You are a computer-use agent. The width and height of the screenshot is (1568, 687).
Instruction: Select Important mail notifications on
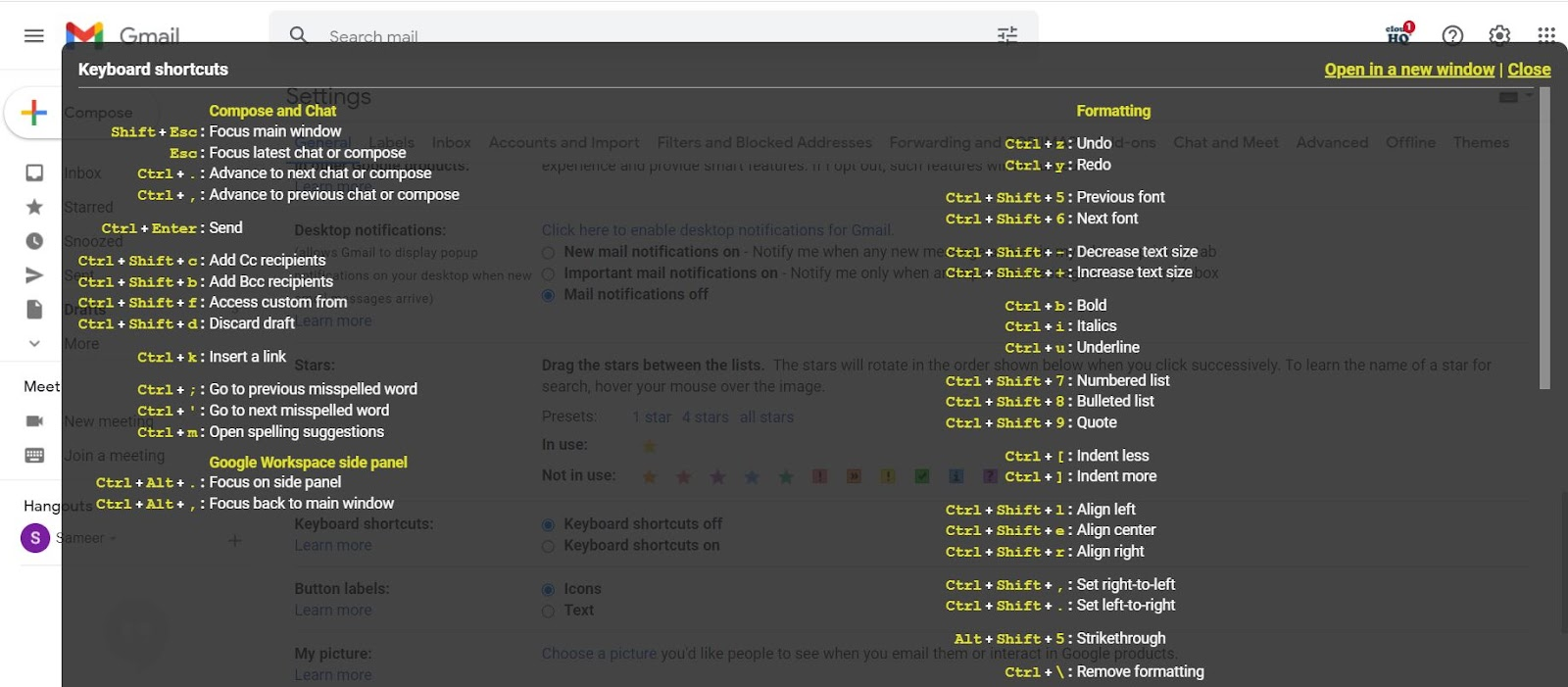548,273
